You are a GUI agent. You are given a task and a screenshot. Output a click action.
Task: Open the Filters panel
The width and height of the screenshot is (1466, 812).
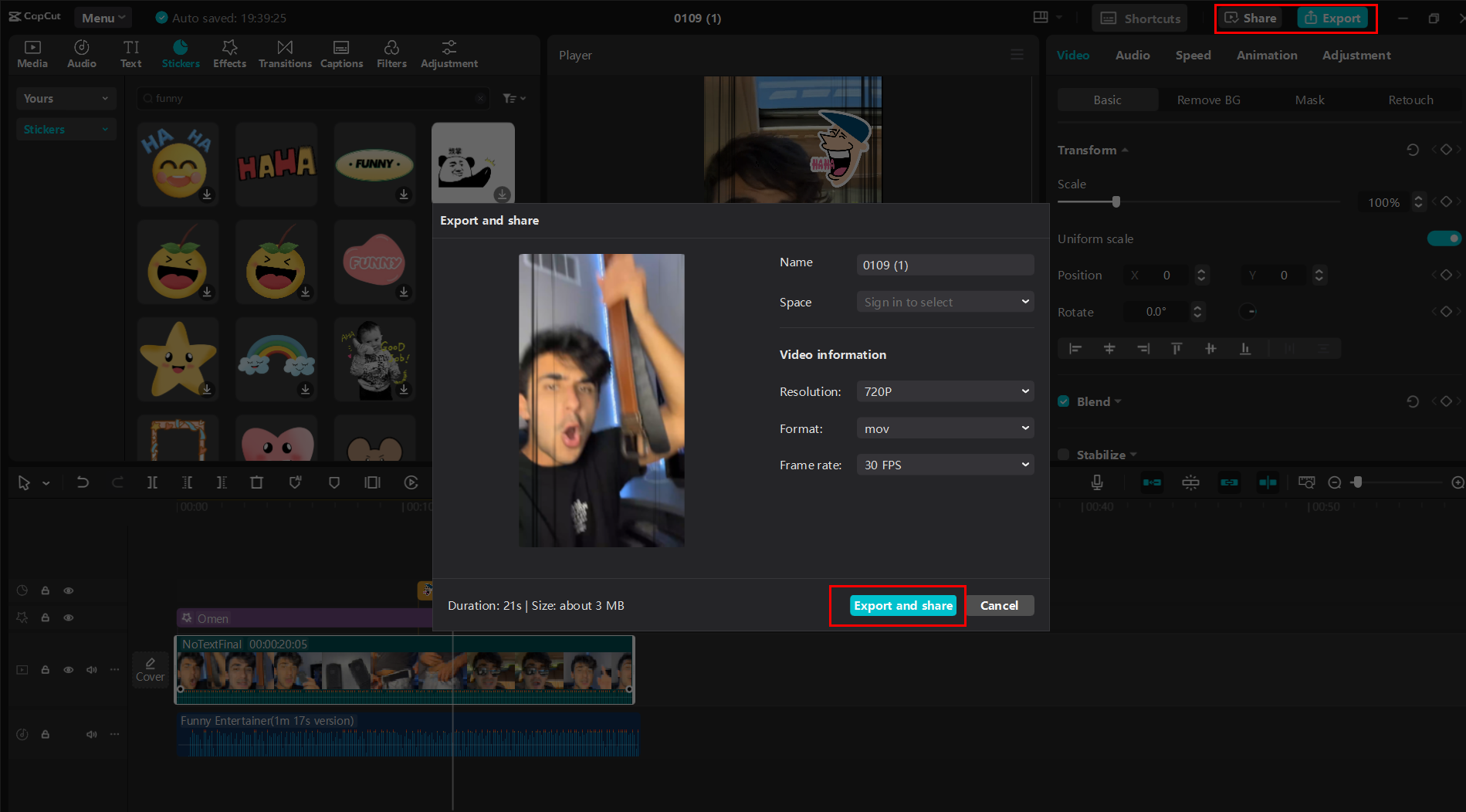point(391,53)
